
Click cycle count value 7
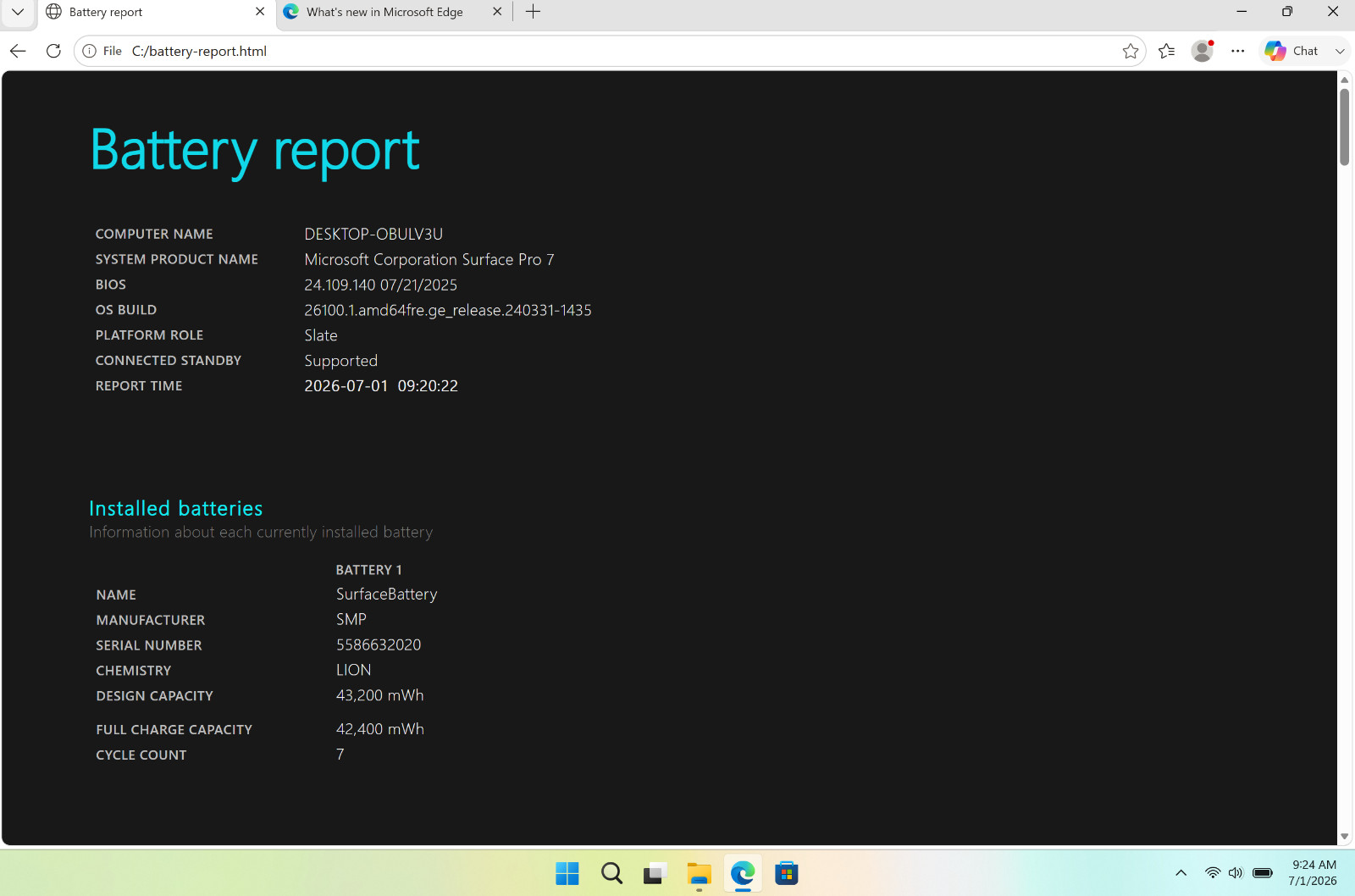[x=340, y=755]
